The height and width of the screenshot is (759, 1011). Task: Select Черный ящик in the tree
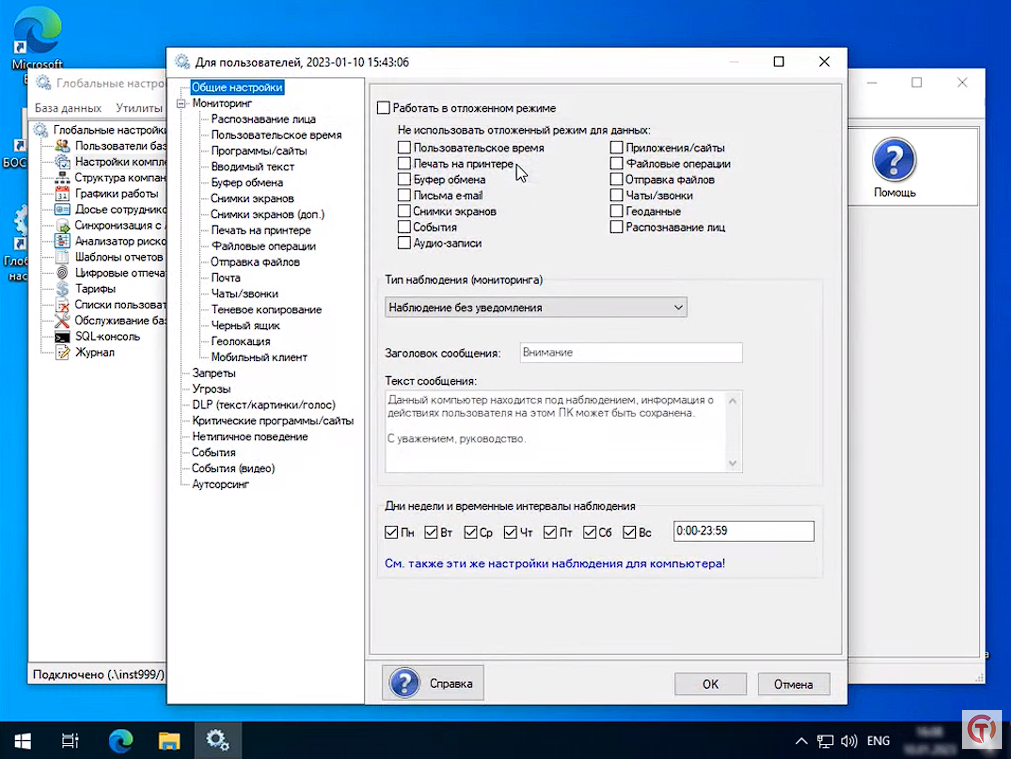pos(246,326)
